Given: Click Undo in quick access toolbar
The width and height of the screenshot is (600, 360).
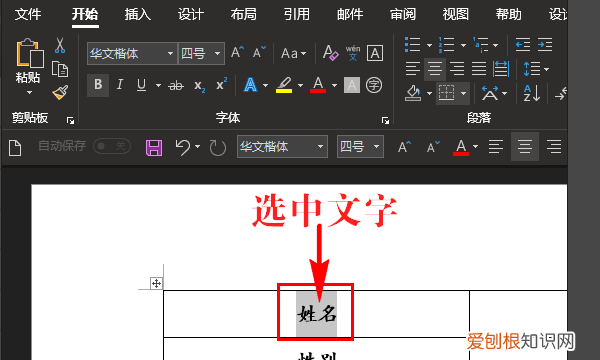Looking at the screenshot, I should 183,147.
